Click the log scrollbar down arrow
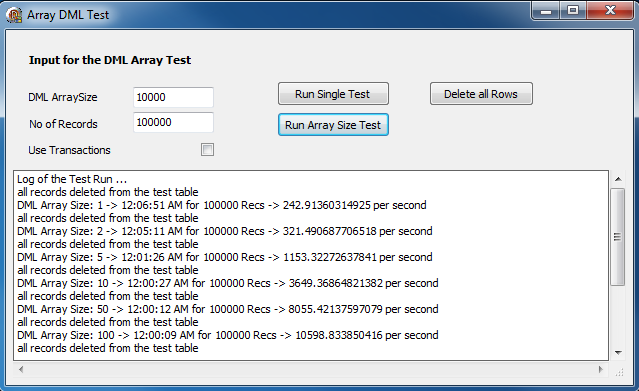 [618, 352]
